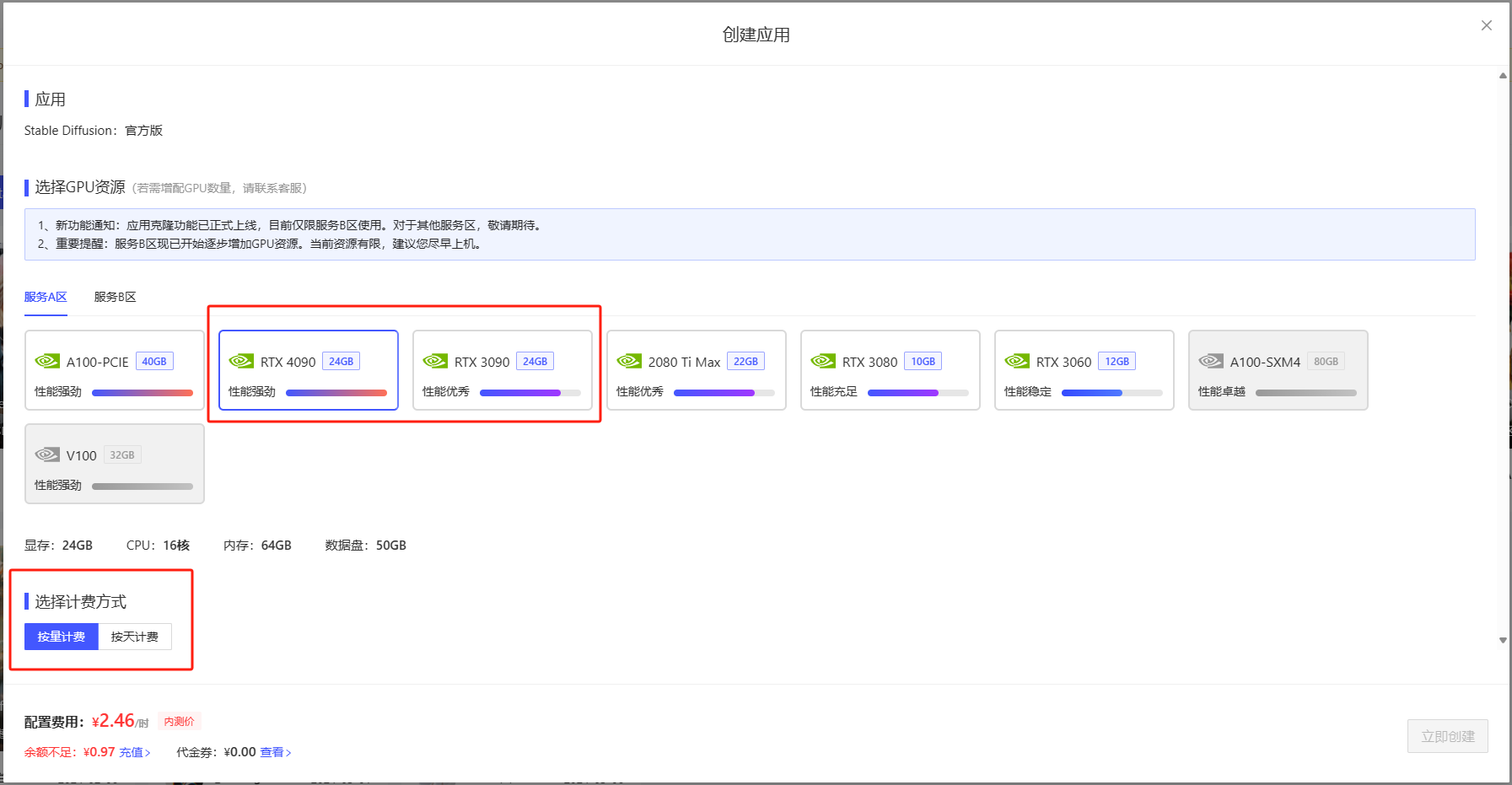Click the dialog scrollbar up arrow
This screenshot has height=785, width=1512.
1503,76
